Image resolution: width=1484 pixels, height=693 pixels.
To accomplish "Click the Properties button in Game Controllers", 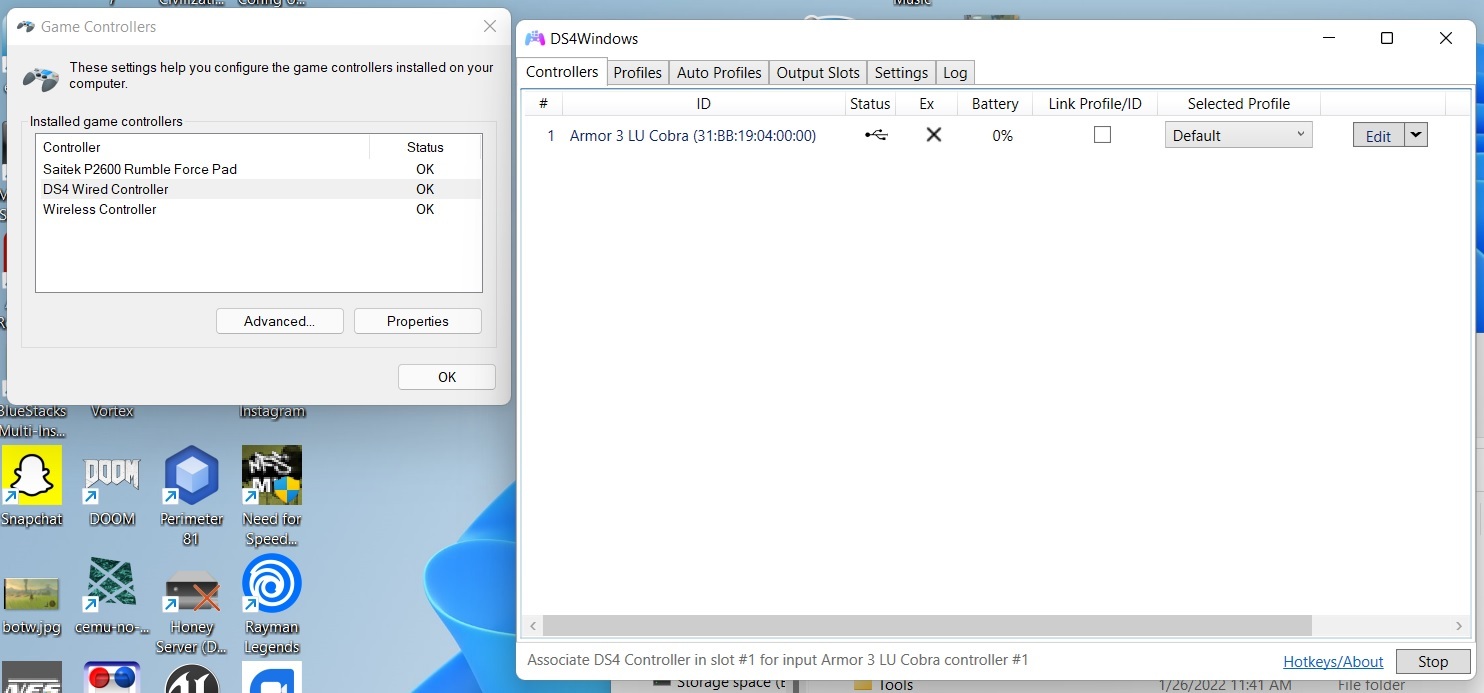I will [x=417, y=321].
